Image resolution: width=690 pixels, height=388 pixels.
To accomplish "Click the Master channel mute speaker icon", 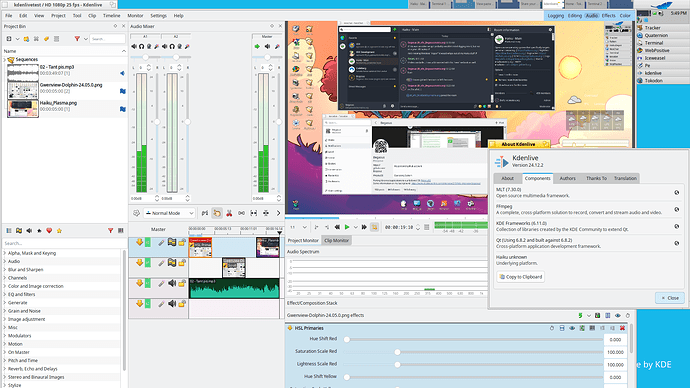I will tap(267, 46).
